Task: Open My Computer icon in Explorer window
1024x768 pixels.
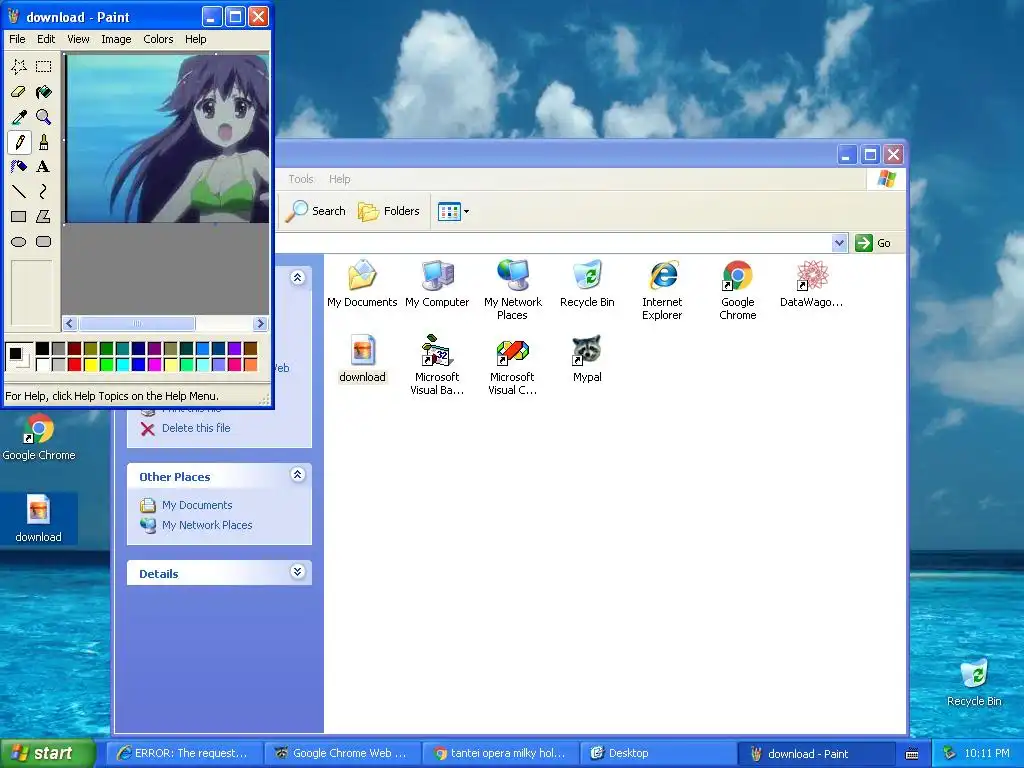Action: [x=437, y=283]
